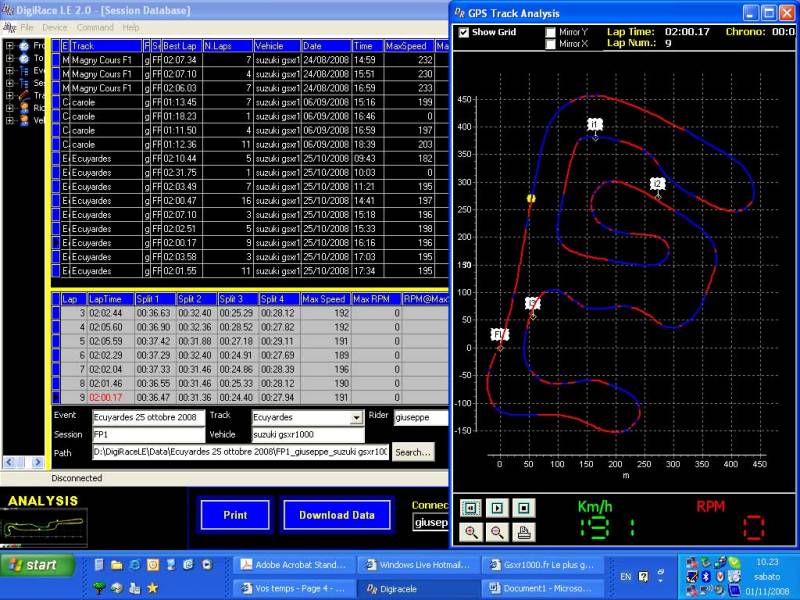Click the I2 split marker on track map
The width and height of the screenshot is (800, 600).
coord(658,184)
